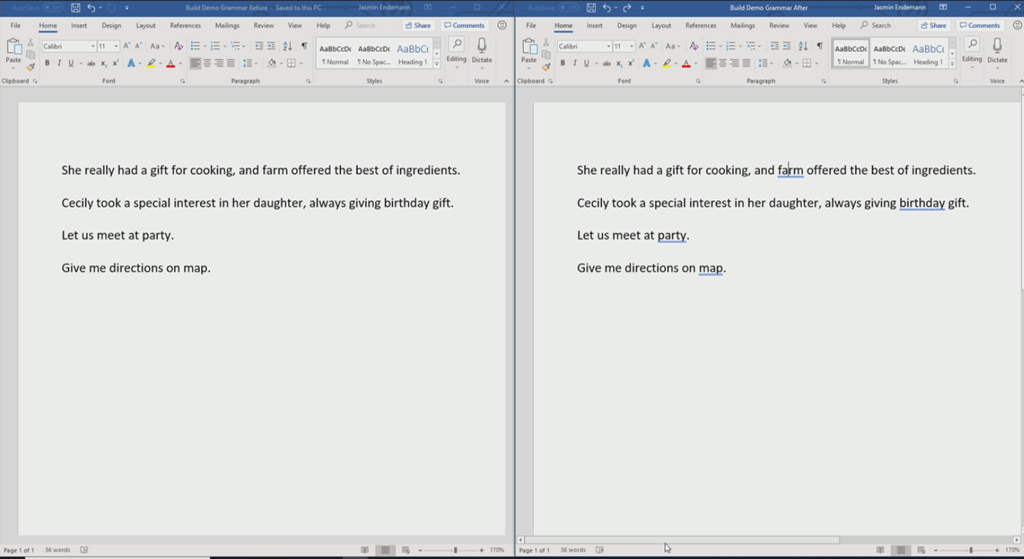Click Save icon in the left window title bar
The height and width of the screenshot is (559, 1024).
tap(76, 8)
